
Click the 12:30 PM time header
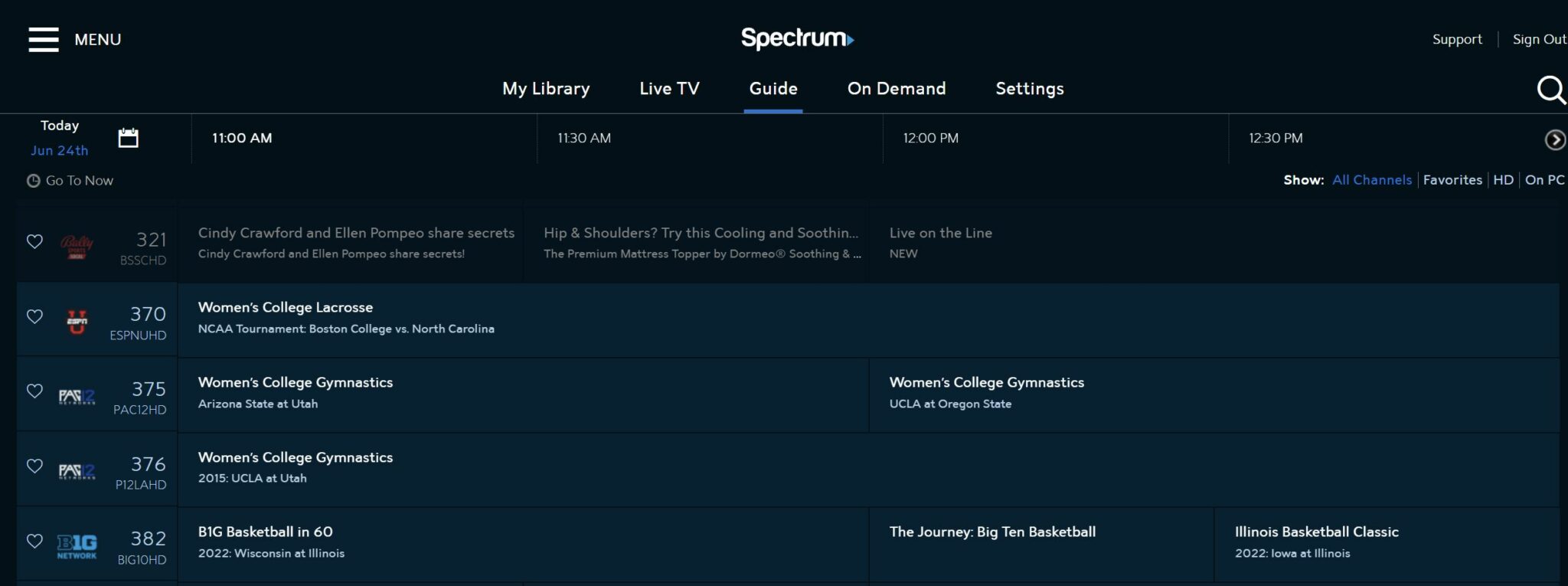click(x=1276, y=138)
